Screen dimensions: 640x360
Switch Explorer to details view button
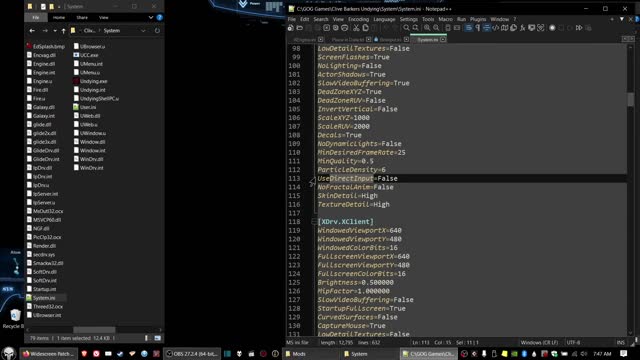[147, 338]
